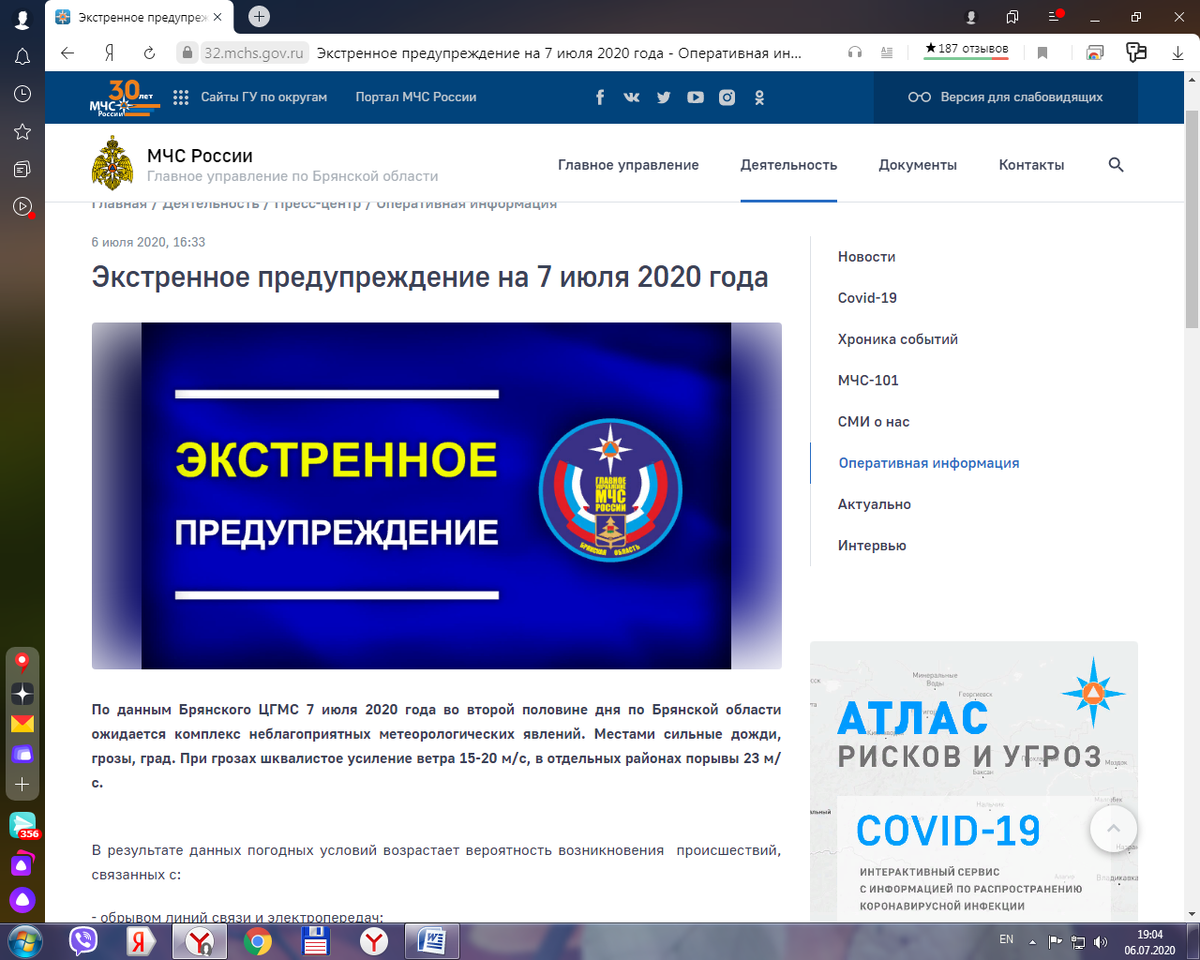Viewport: 1200px width, 960px height.
Task: Open the downloads arrow icon
Action: (x=1178, y=53)
